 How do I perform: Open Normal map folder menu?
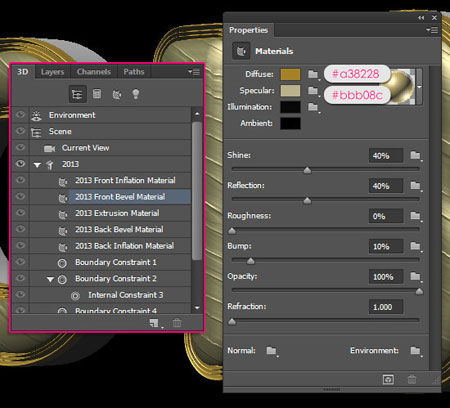[x=272, y=351]
